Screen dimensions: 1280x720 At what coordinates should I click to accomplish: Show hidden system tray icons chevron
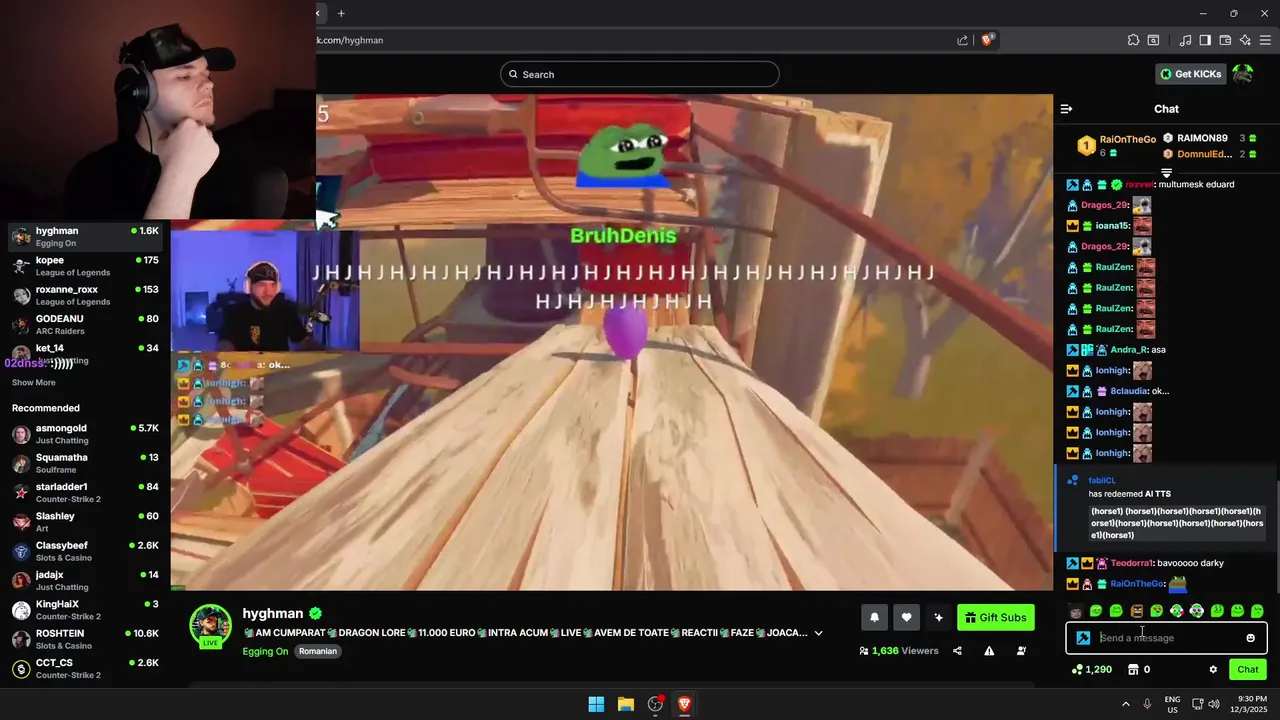click(1125, 704)
